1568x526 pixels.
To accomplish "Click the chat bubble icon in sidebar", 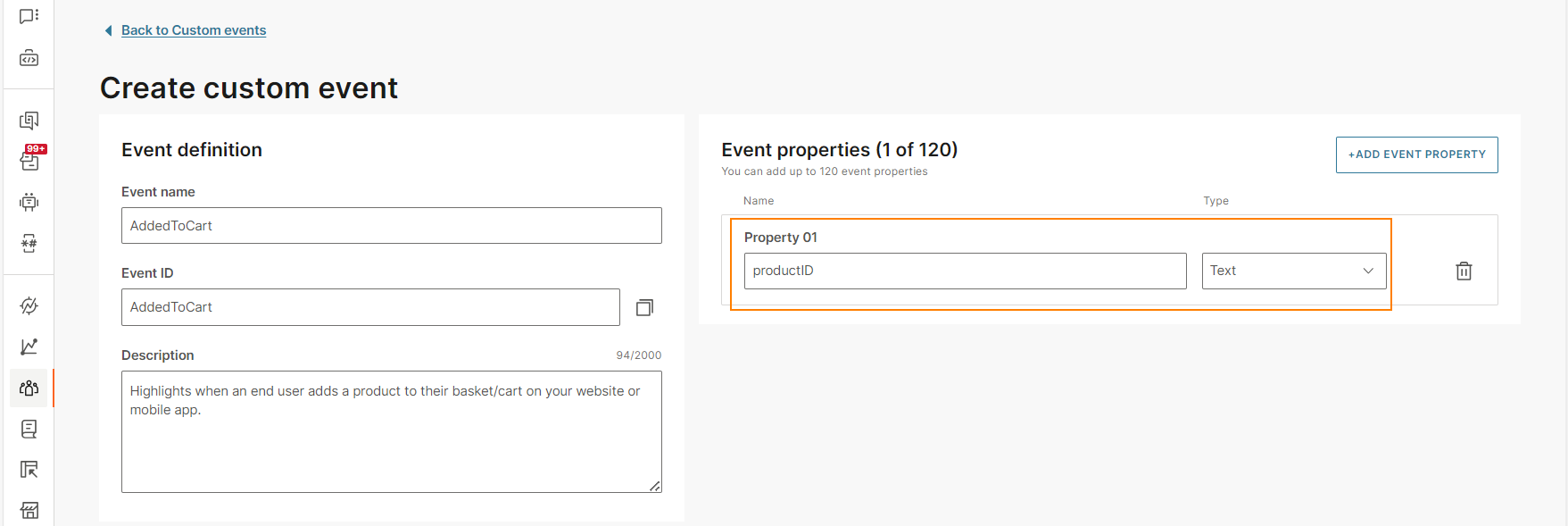I will (29, 16).
